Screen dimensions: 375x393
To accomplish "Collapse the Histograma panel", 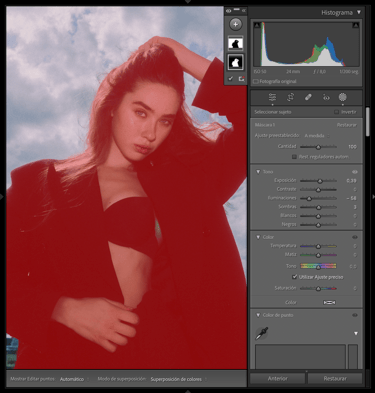I will pyautogui.click(x=359, y=12).
